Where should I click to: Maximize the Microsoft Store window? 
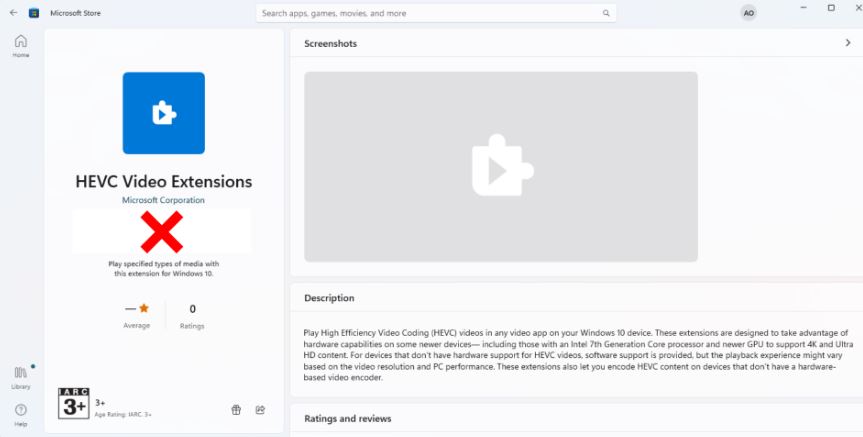coord(831,8)
